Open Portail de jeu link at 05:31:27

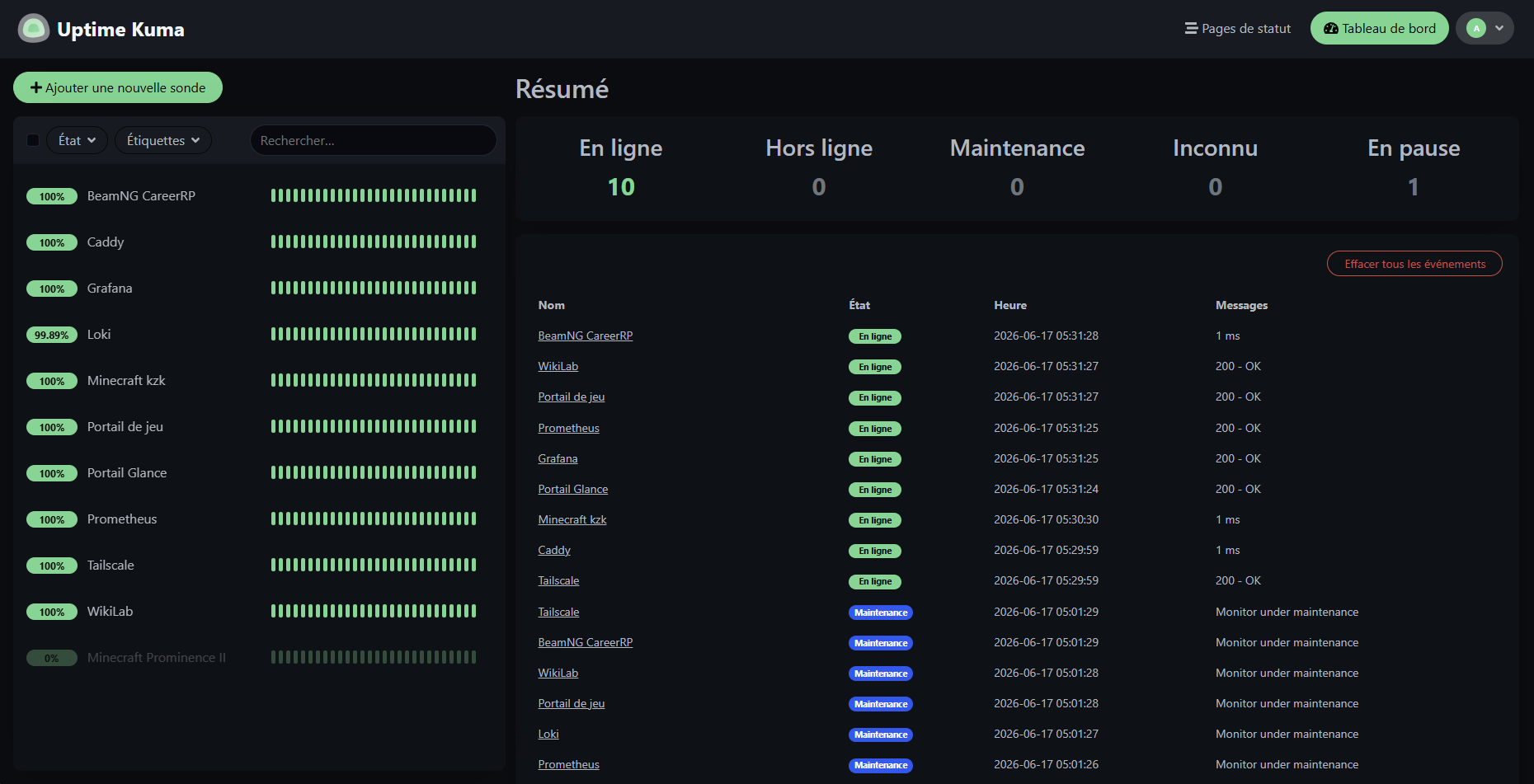(x=572, y=397)
